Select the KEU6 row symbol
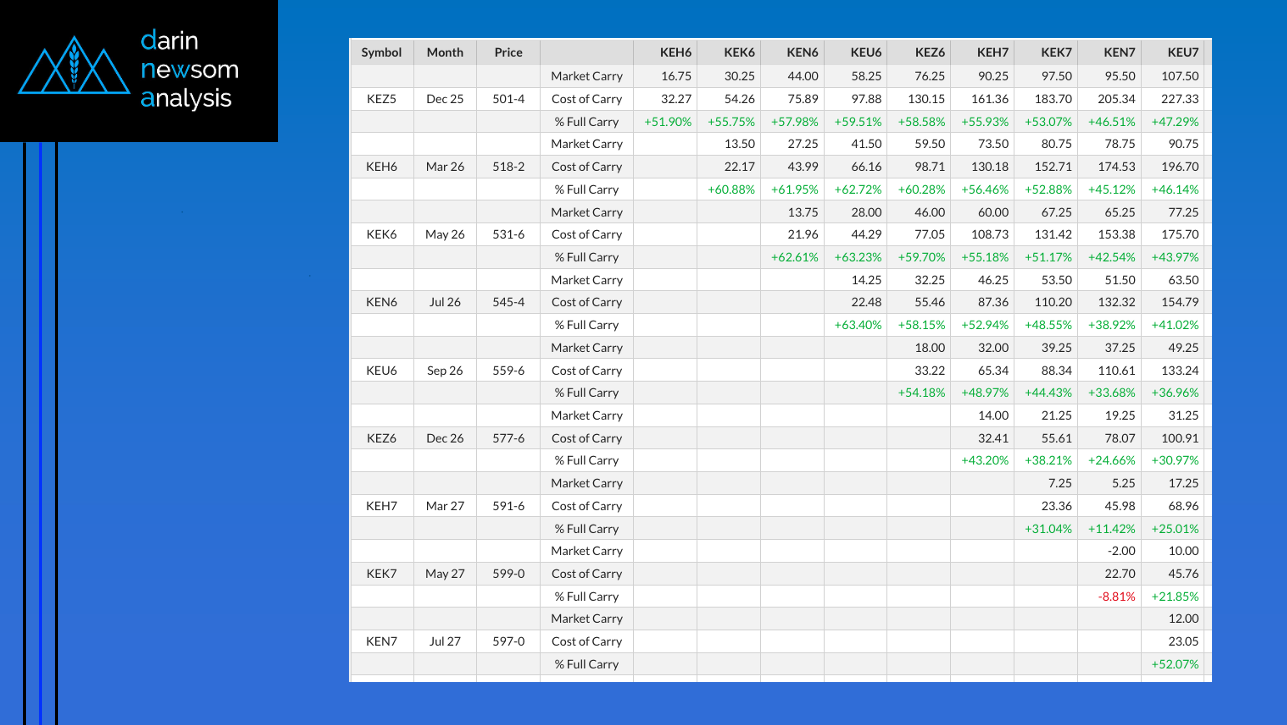The image size is (1287, 725). click(381, 371)
